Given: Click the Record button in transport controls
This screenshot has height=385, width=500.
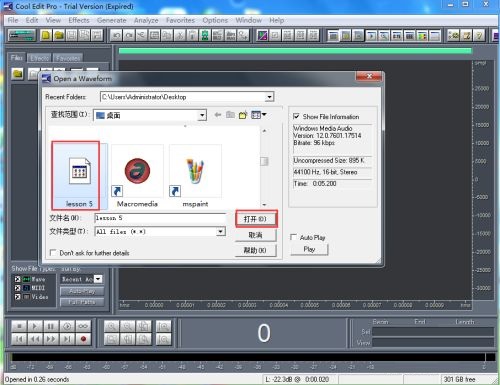Looking at the screenshot, I should [x=83, y=339].
